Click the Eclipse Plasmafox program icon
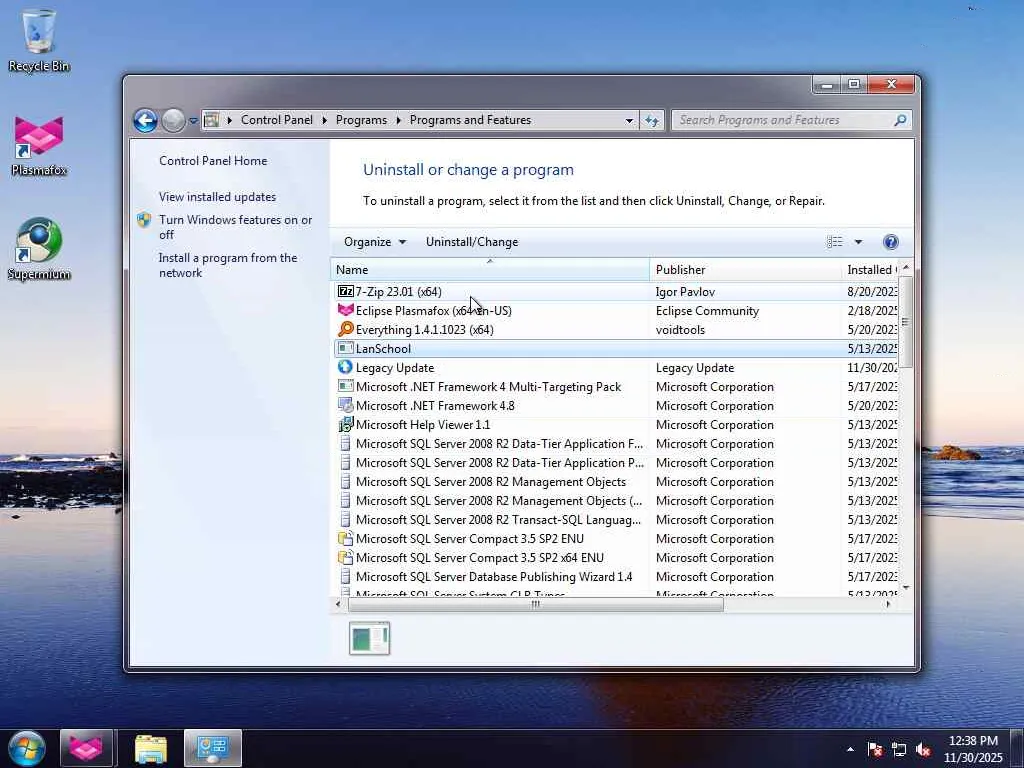The image size is (1024, 768). pos(345,310)
